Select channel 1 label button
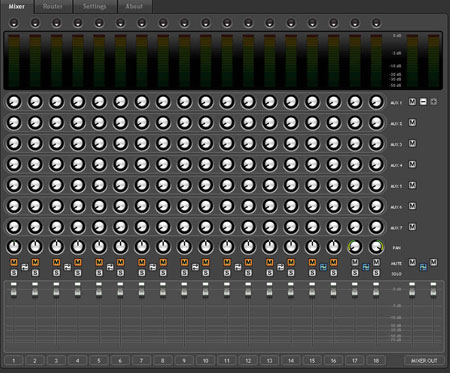 click(x=14, y=361)
